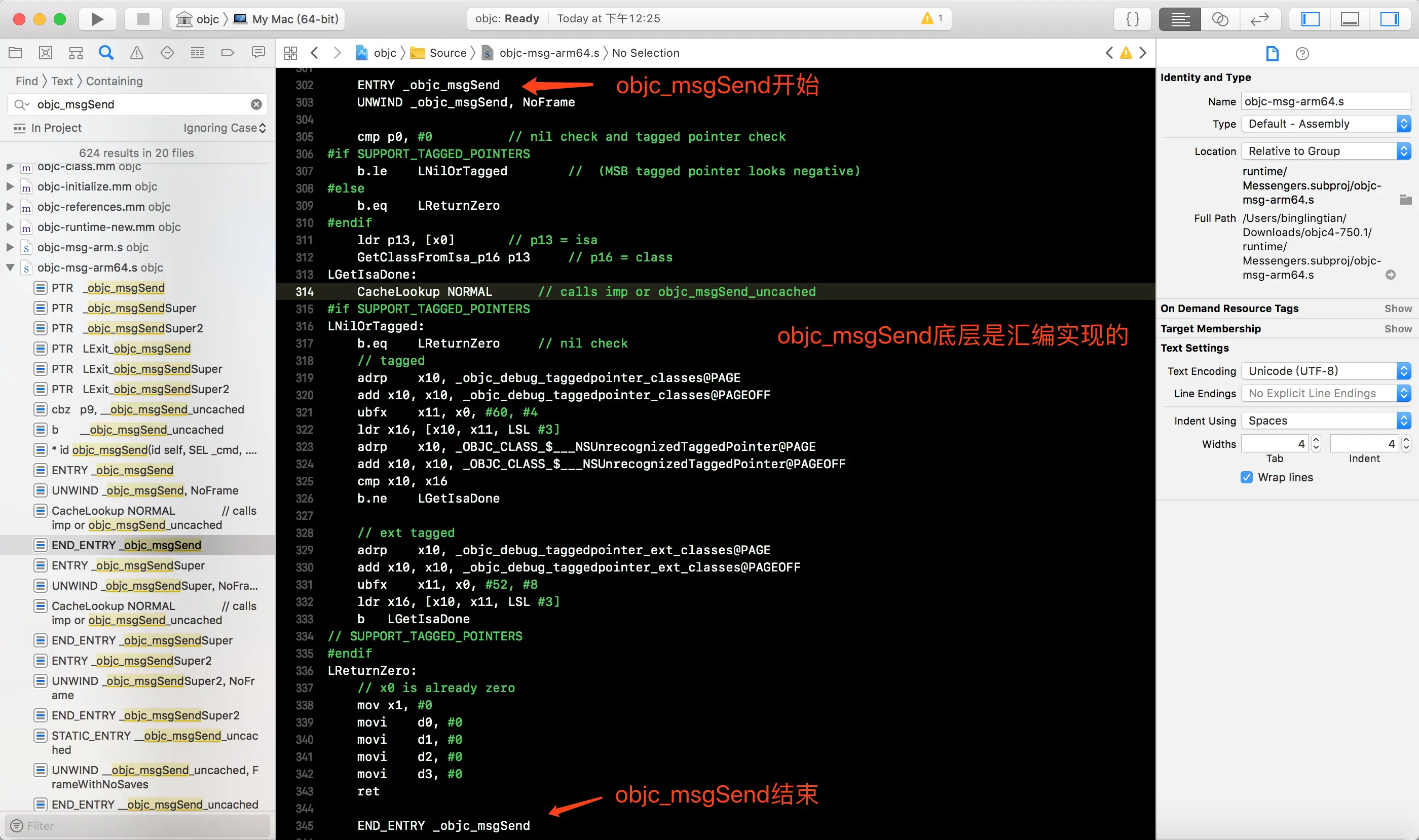The height and width of the screenshot is (840, 1419).
Task: Open the Project navigator folder icon
Action: click(15, 53)
